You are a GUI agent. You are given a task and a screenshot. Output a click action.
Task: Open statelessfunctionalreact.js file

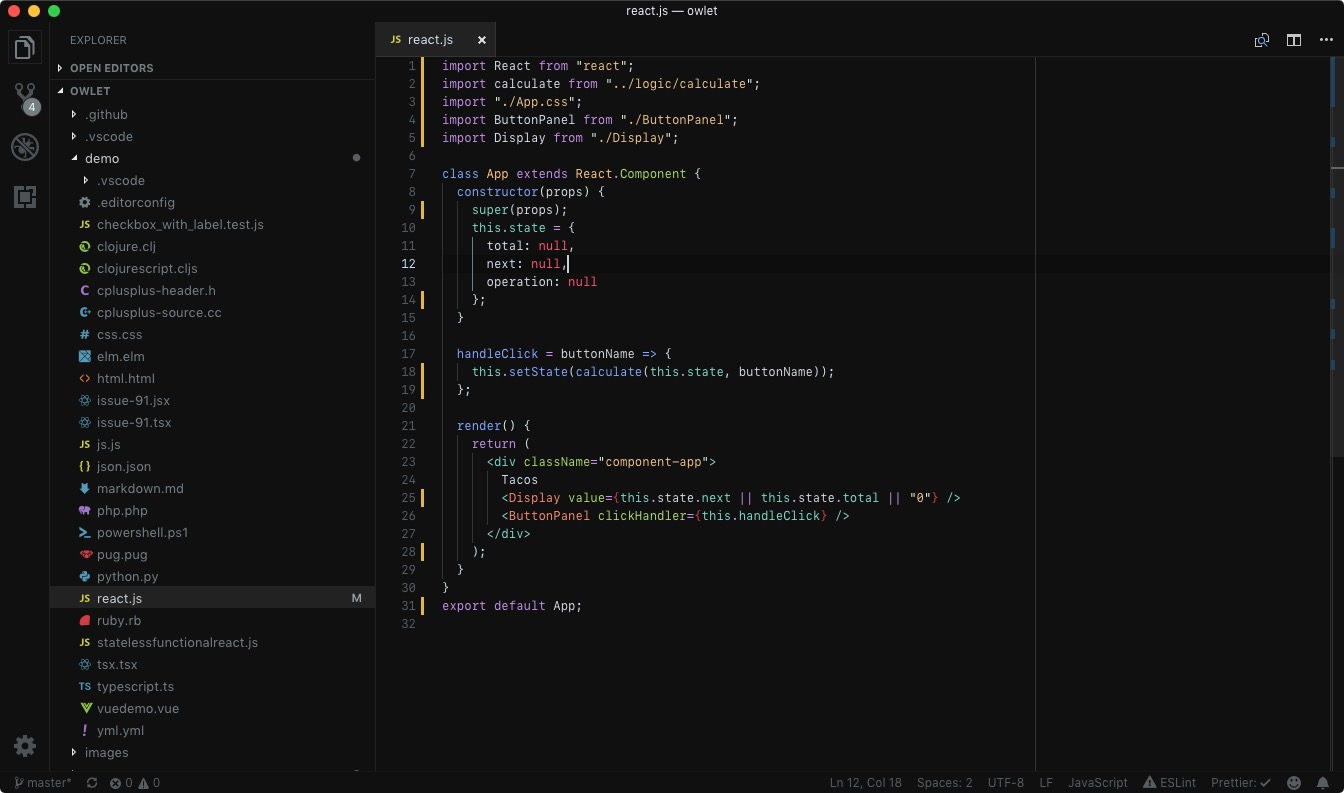[212, 642]
